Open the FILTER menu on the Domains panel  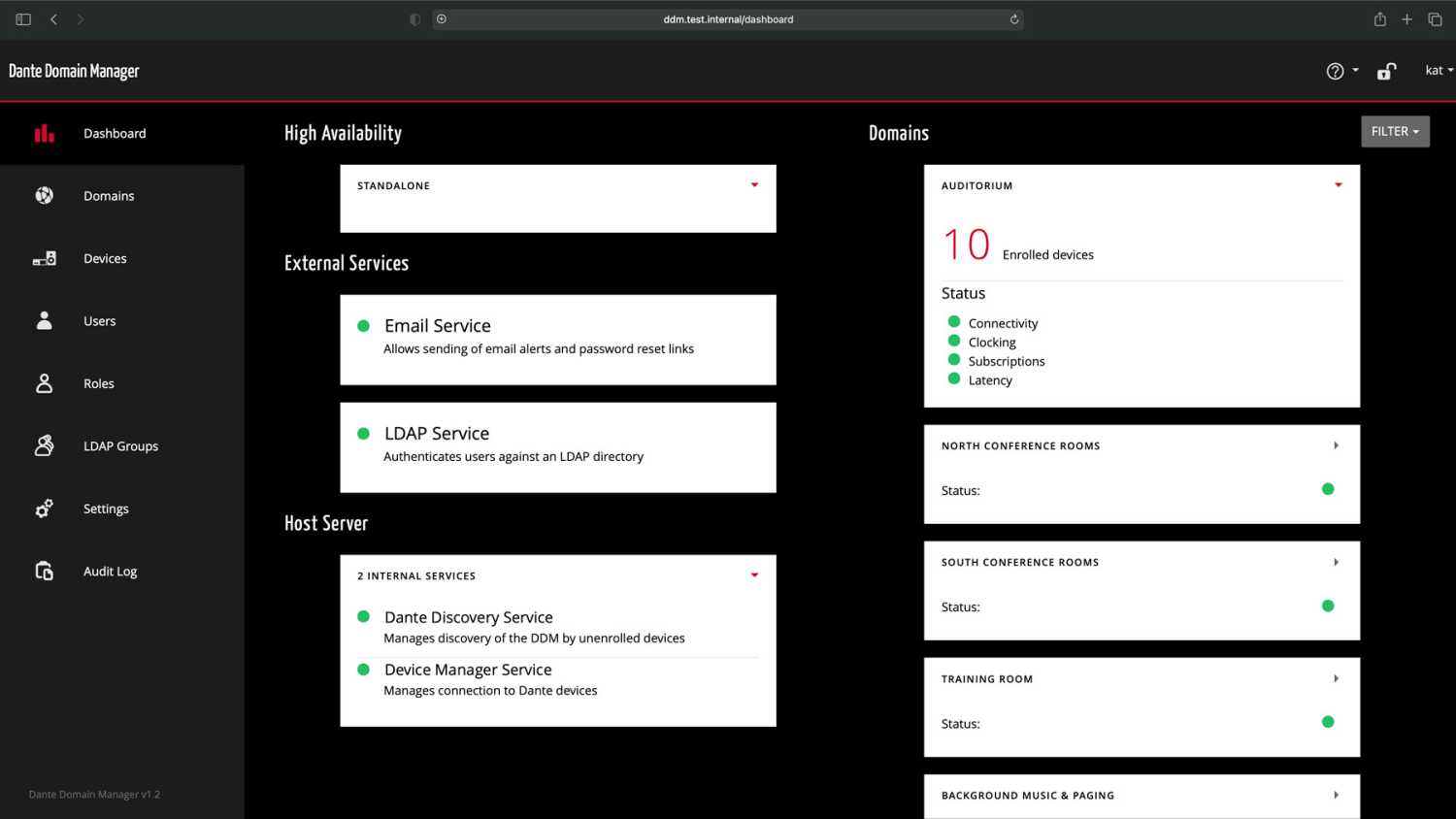pos(1395,131)
